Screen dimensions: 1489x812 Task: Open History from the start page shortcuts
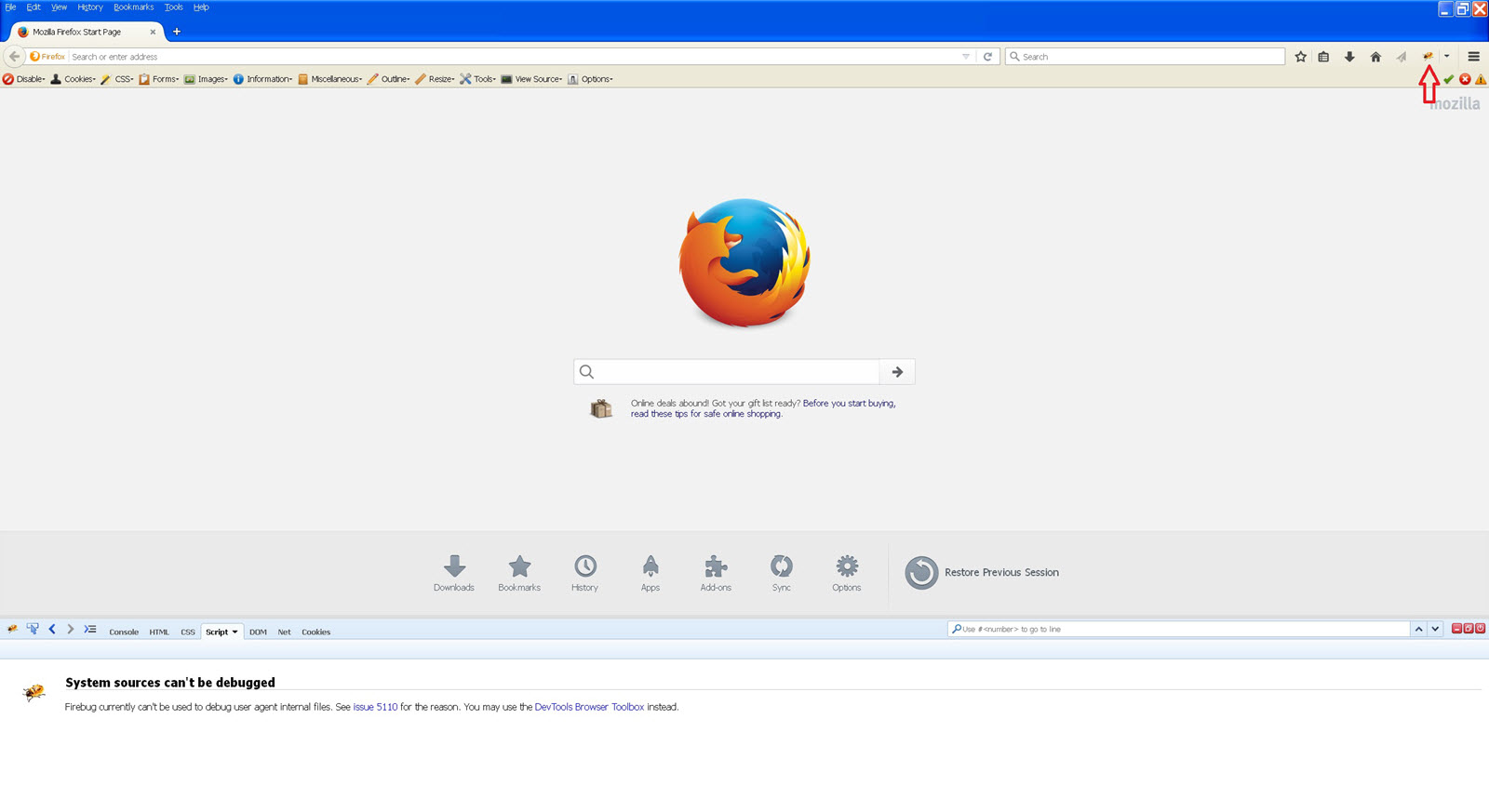coord(584,573)
